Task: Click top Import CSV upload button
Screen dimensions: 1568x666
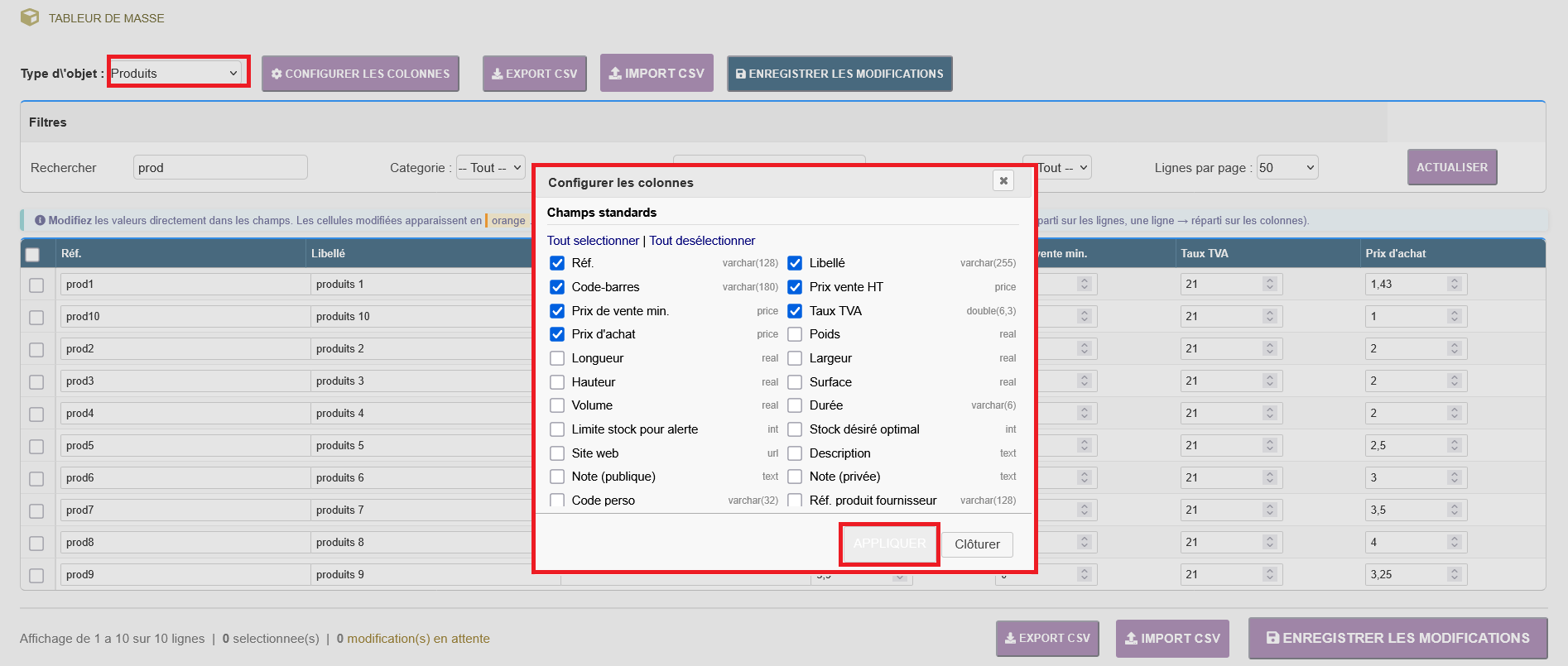Action: [657, 73]
